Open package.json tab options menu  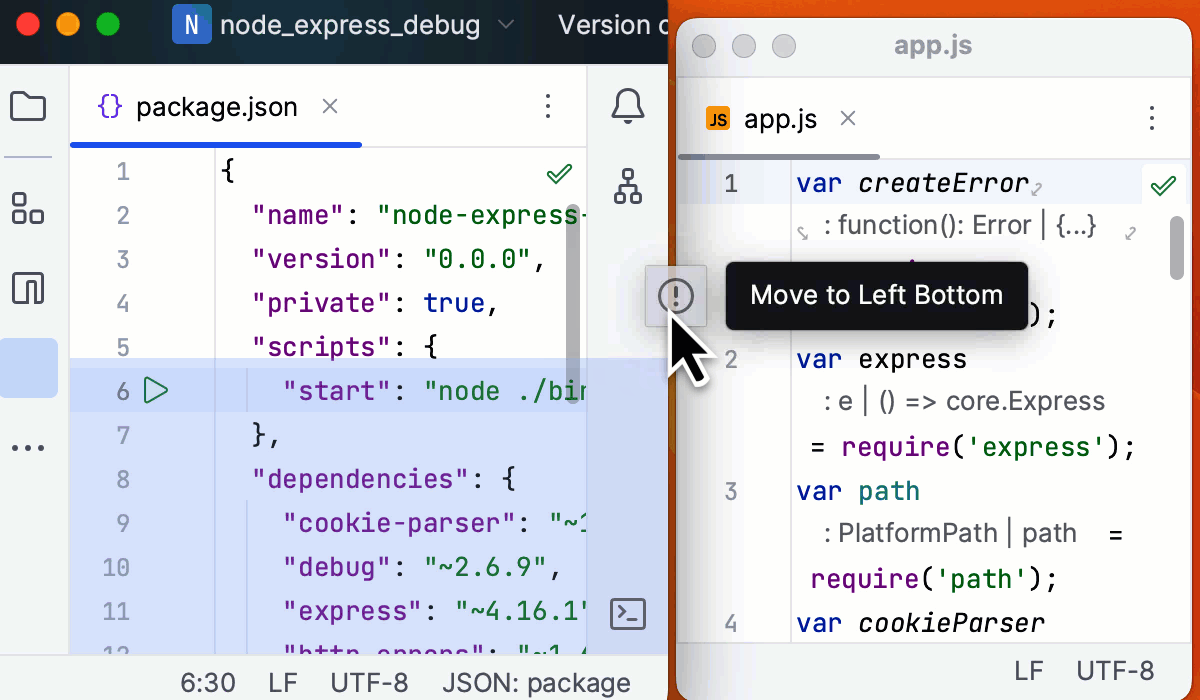click(x=547, y=106)
